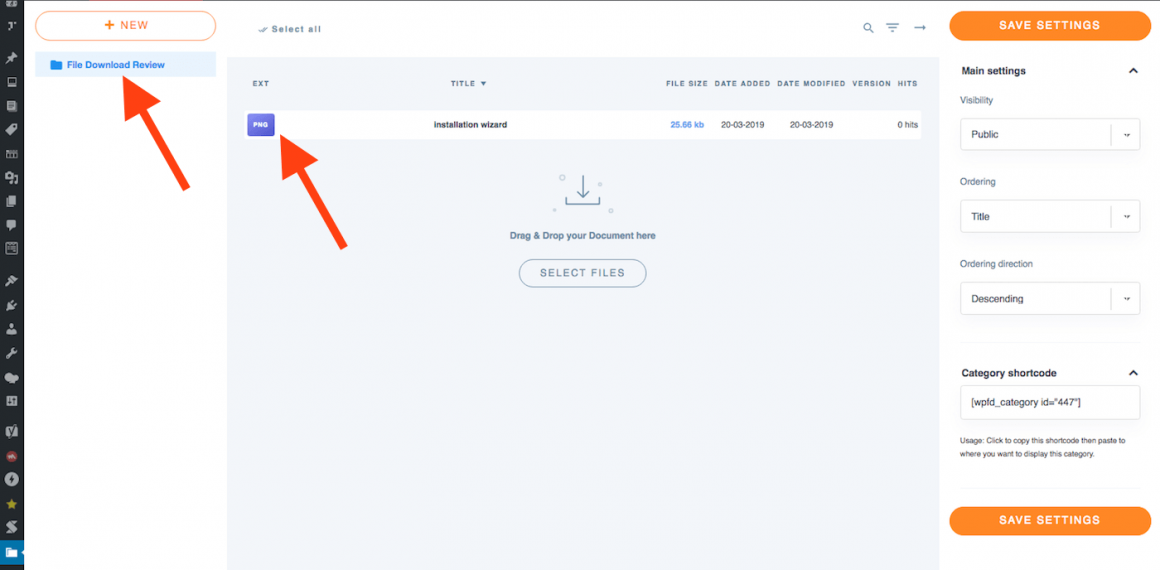Select File Download Review category
Viewport: 1160px width, 570px height.
pyautogui.click(x=125, y=64)
